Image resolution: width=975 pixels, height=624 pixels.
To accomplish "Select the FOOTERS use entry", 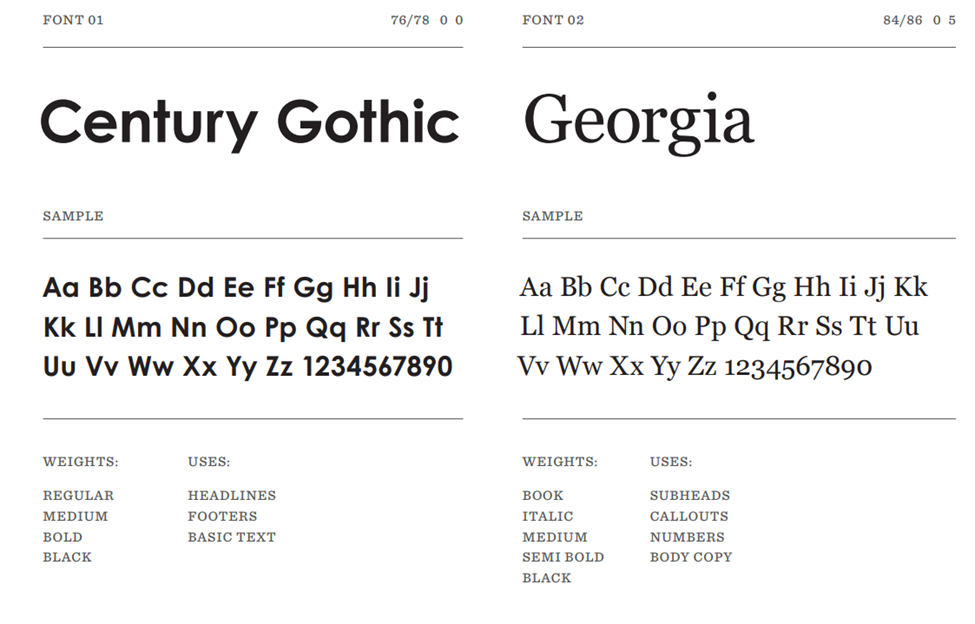I will point(222,516).
